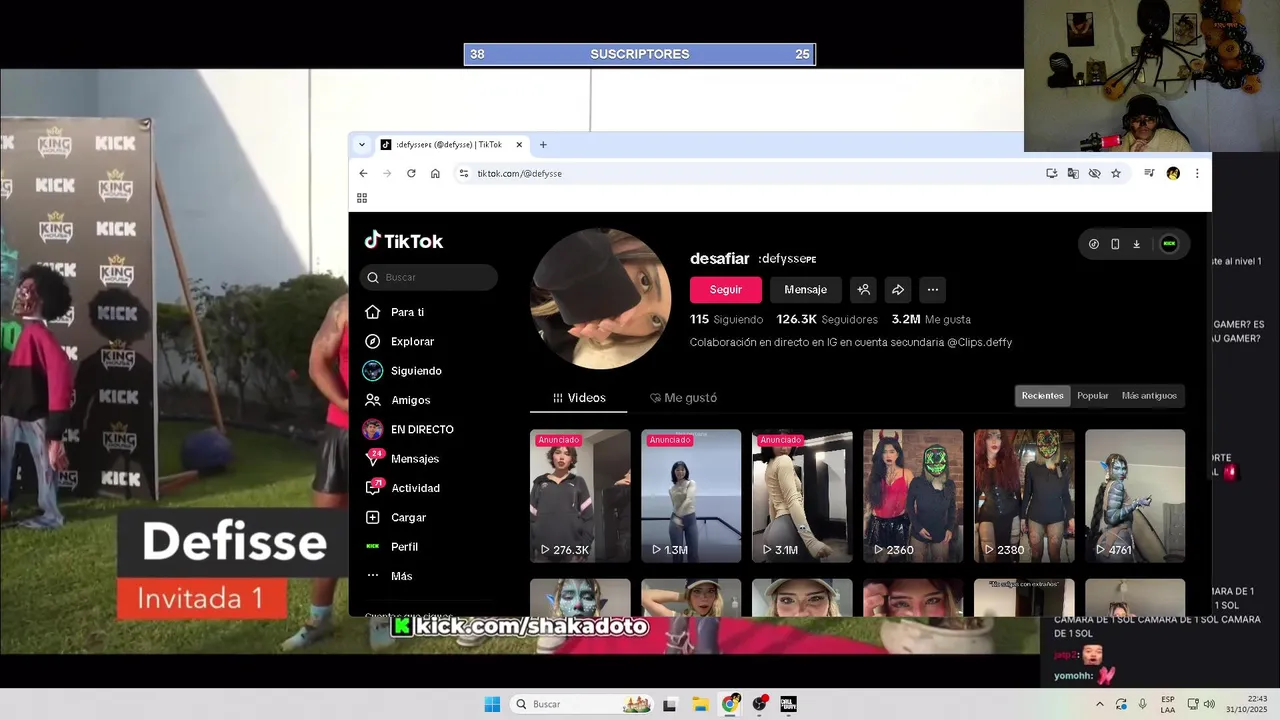The image size is (1280, 720).
Task: Sort videos by Recientes
Action: click(x=1042, y=396)
